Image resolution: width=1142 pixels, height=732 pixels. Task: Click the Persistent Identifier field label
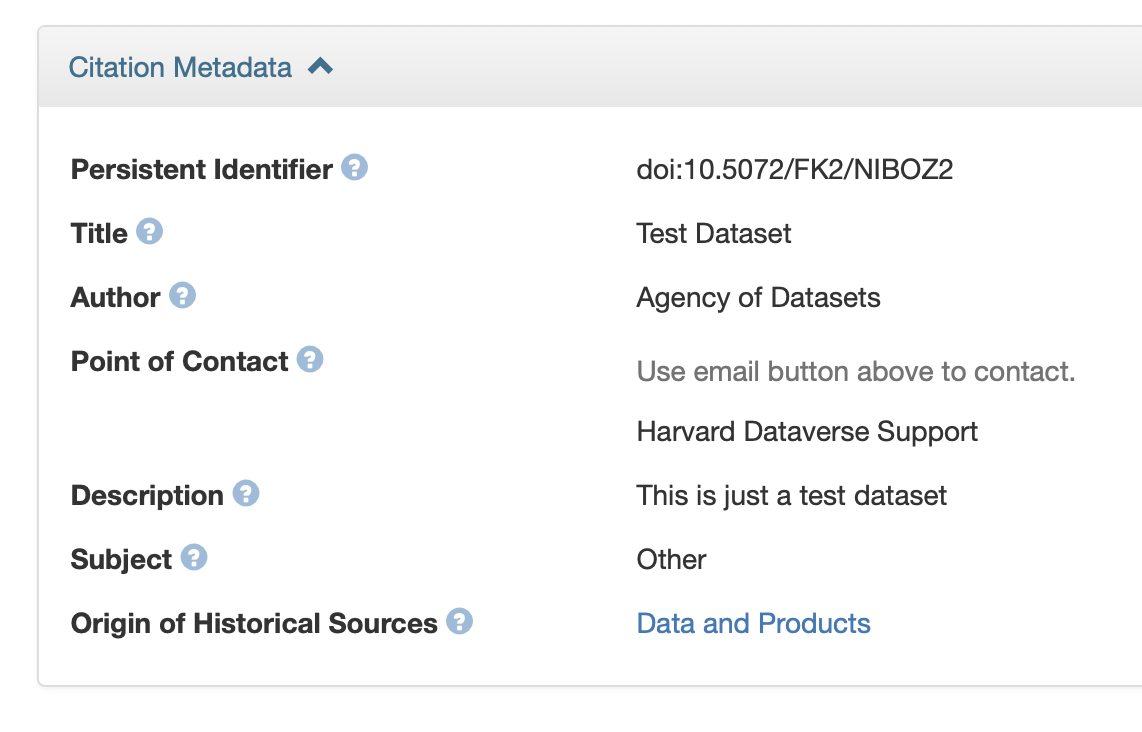click(x=201, y=169)
